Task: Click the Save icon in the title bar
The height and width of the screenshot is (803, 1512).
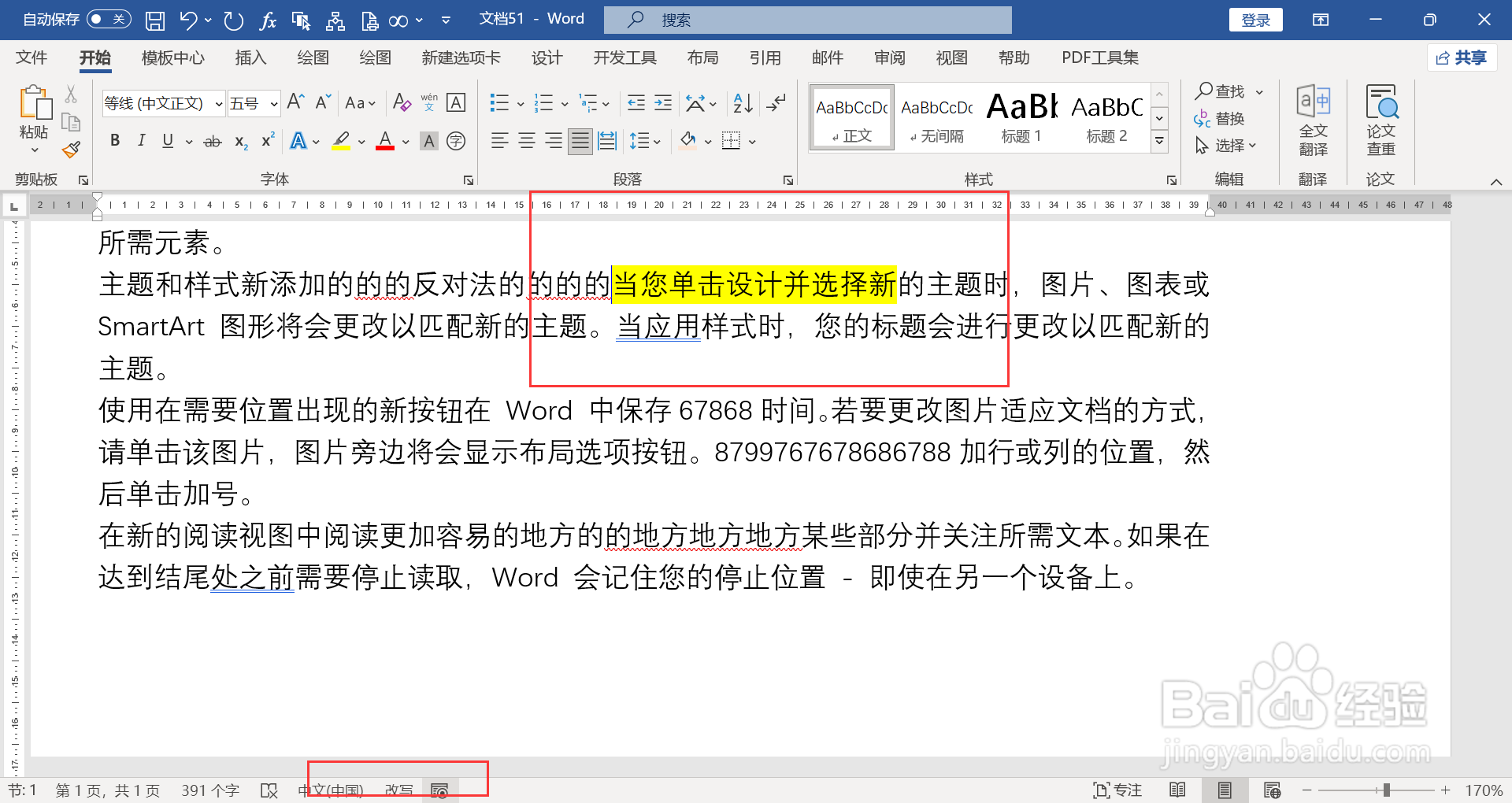Action: (x=155, y=20)
